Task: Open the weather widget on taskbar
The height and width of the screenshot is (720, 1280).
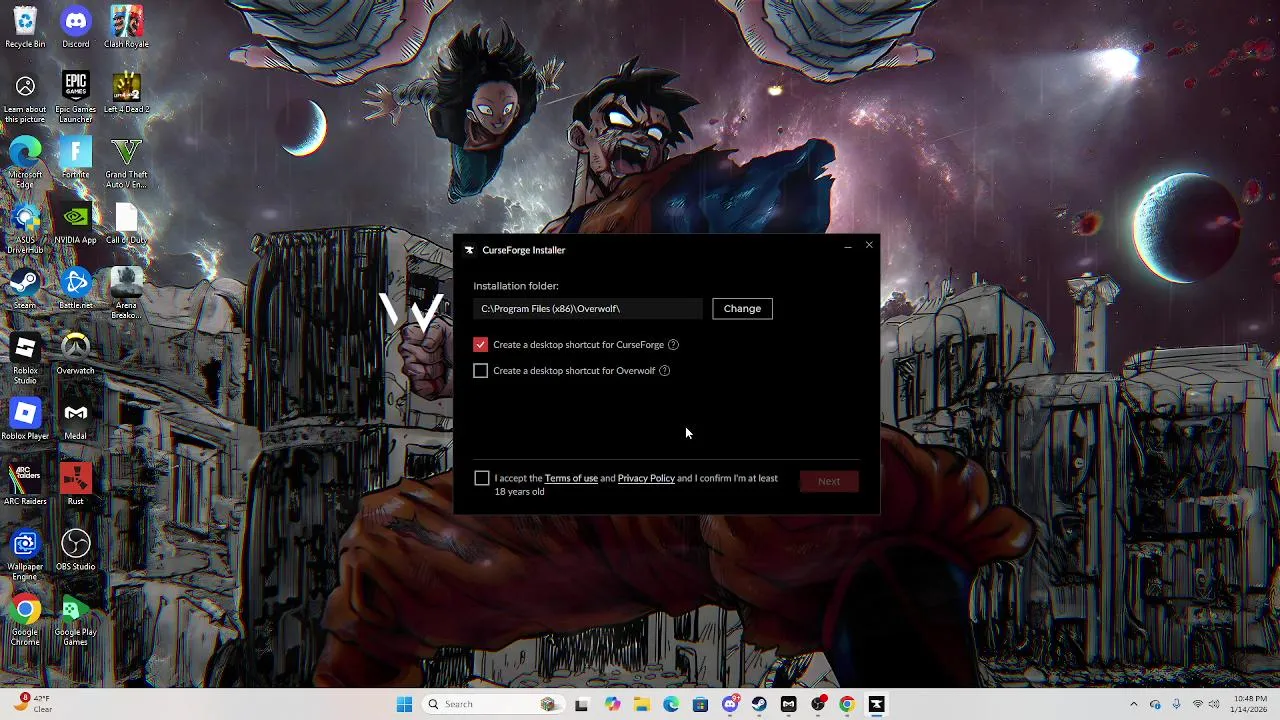Action: tap(32, 704)
